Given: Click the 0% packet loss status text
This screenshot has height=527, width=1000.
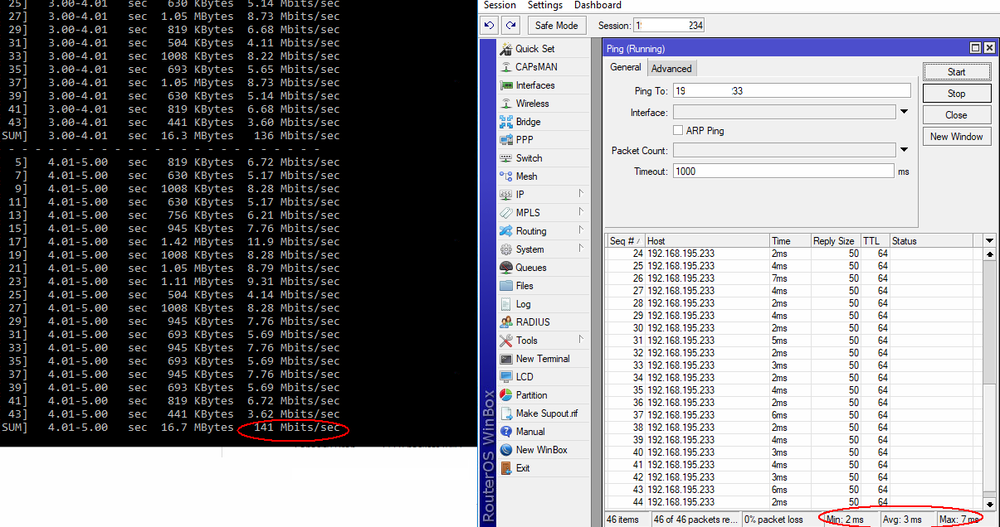Looking at the screenshot, I should (x=774, y=519).
